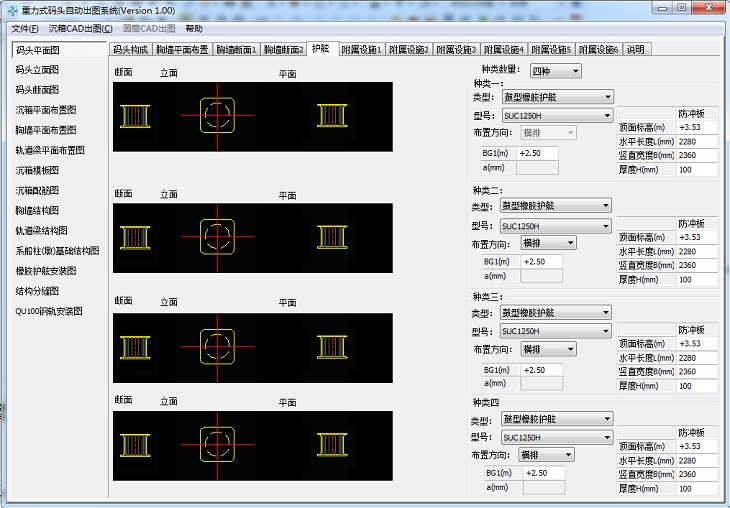Select 胸墙平面布置图 in the sidebar
Screen dimensions: 730x508
point(46,130)
